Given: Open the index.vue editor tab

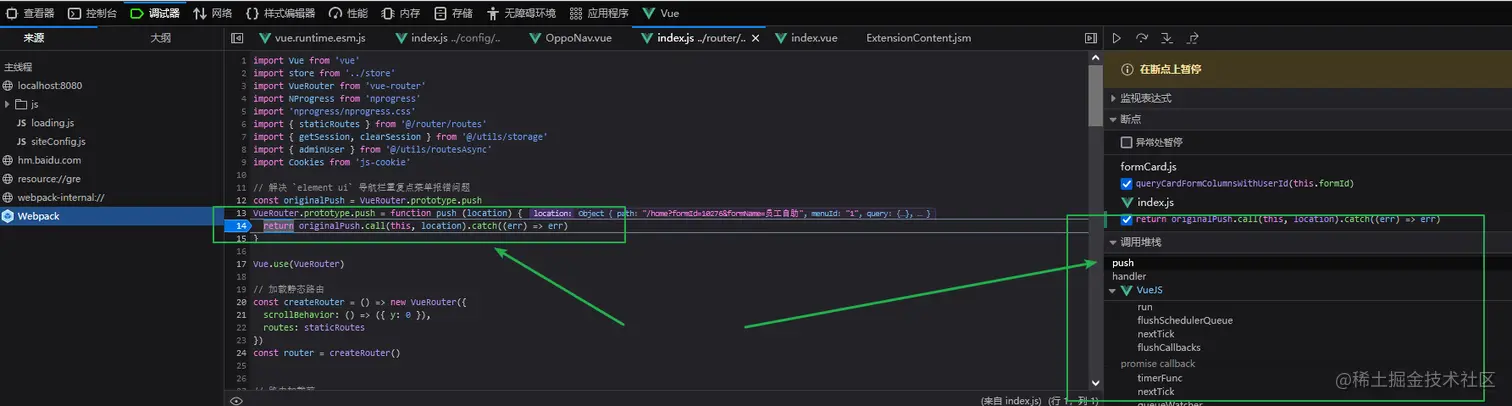Looking at the screenshot, I should [x=805, y=38].
